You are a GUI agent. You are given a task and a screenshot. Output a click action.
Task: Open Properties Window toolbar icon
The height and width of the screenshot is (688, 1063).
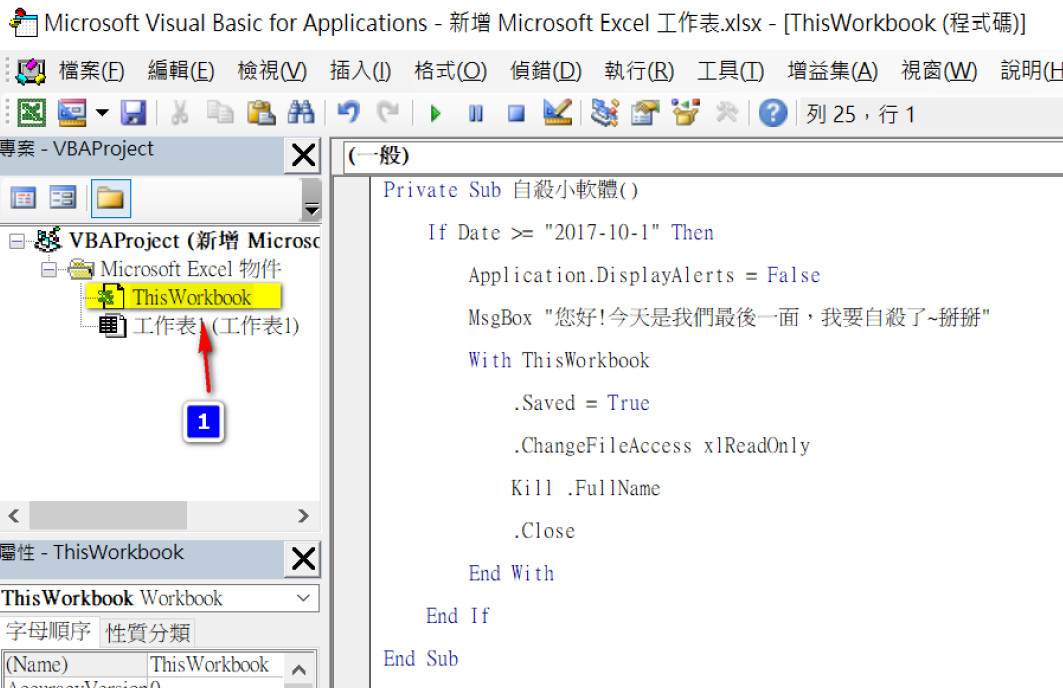645,113
